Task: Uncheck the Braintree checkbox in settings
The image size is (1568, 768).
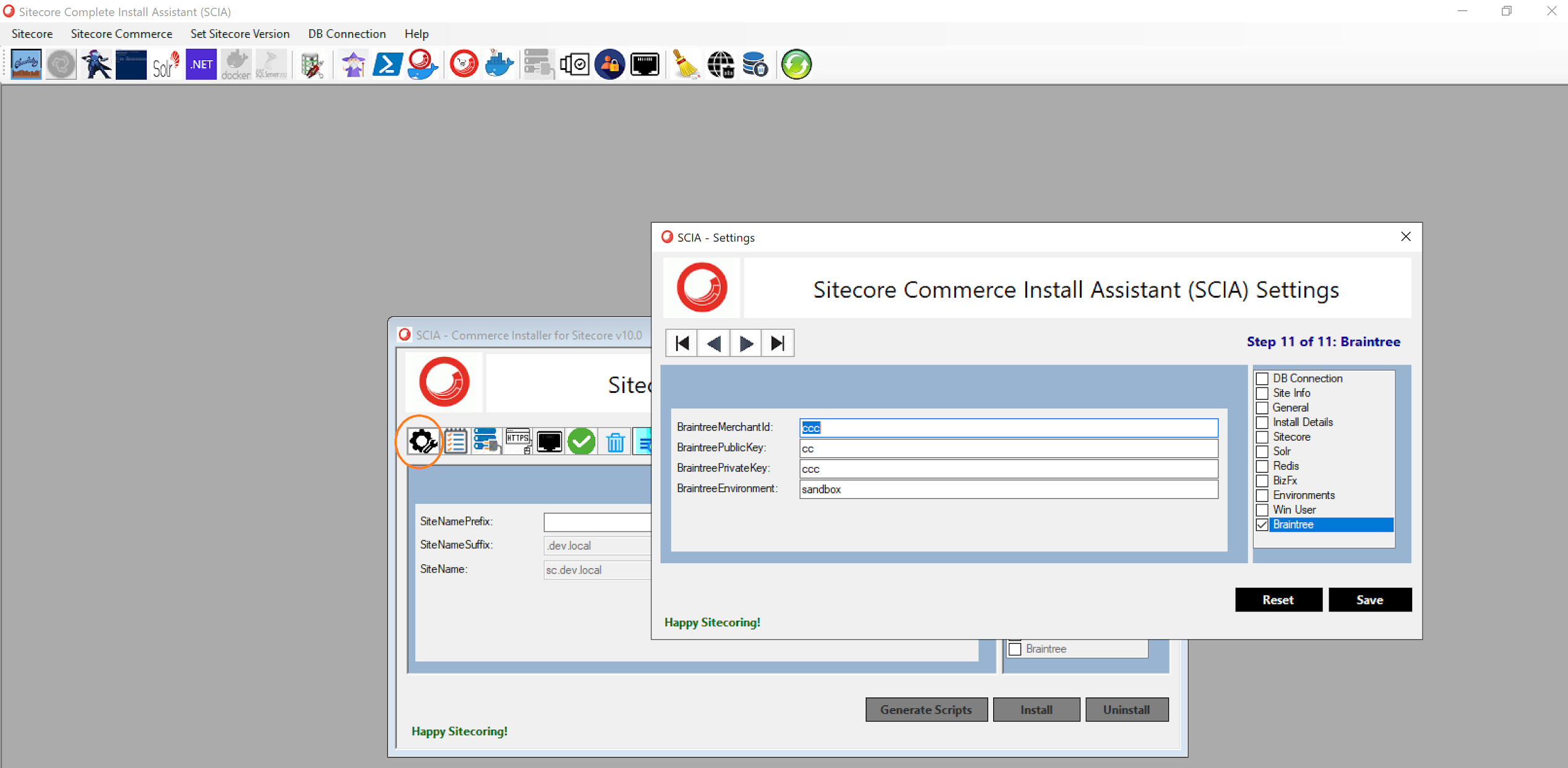Action: coord(1262,525)
